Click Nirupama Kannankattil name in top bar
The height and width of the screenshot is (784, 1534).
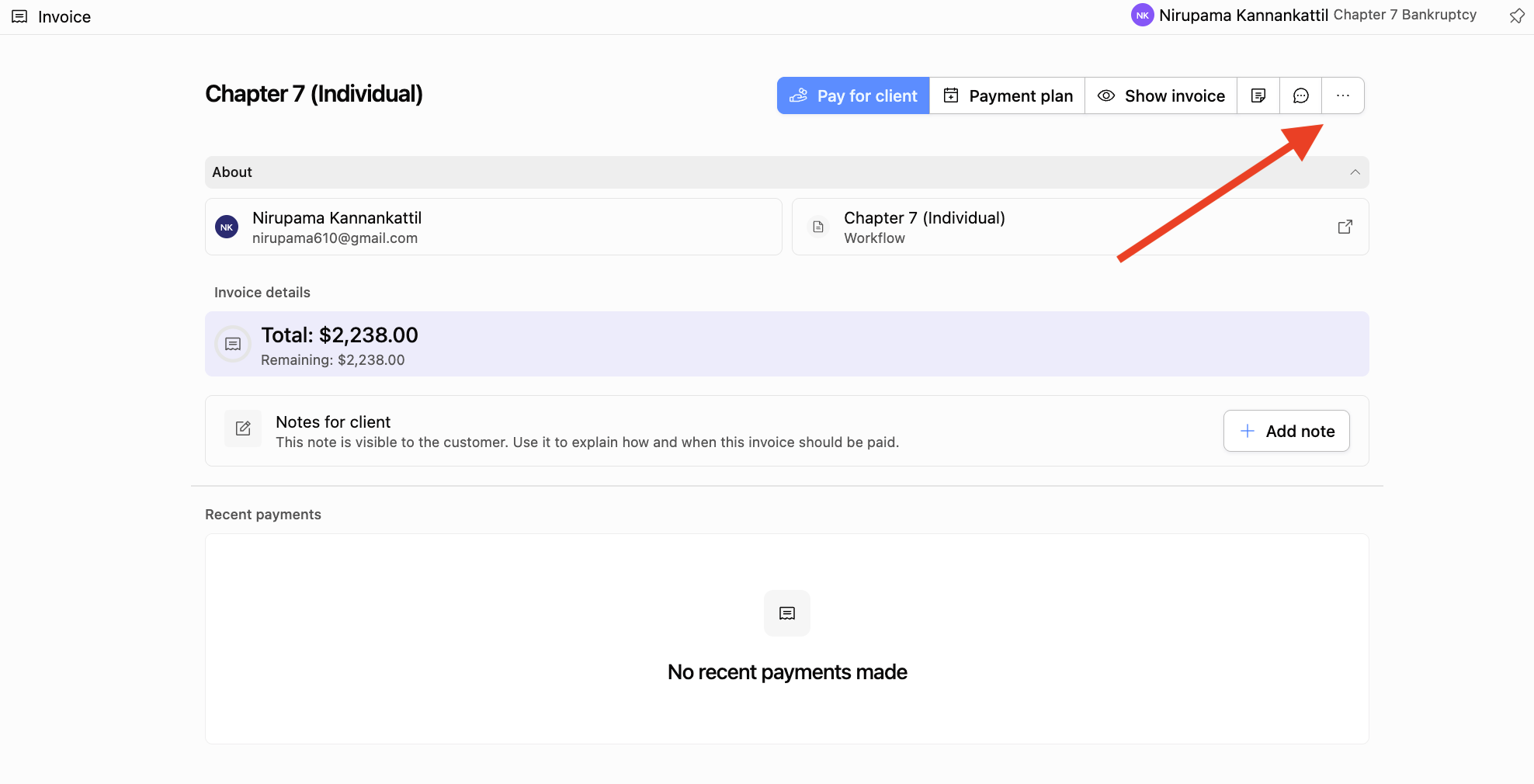click(x=1244, y=16)
